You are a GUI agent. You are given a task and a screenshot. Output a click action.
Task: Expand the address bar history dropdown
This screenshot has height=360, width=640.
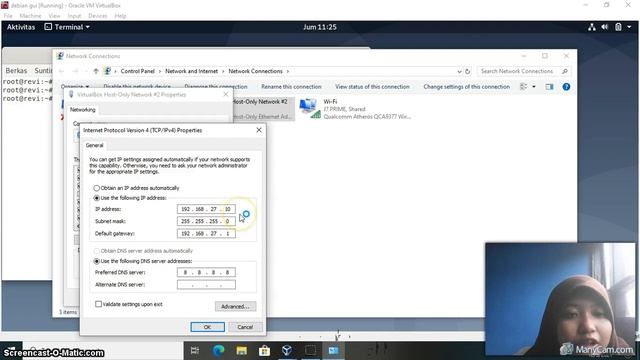pyautogui.click(x=459, y=71)
